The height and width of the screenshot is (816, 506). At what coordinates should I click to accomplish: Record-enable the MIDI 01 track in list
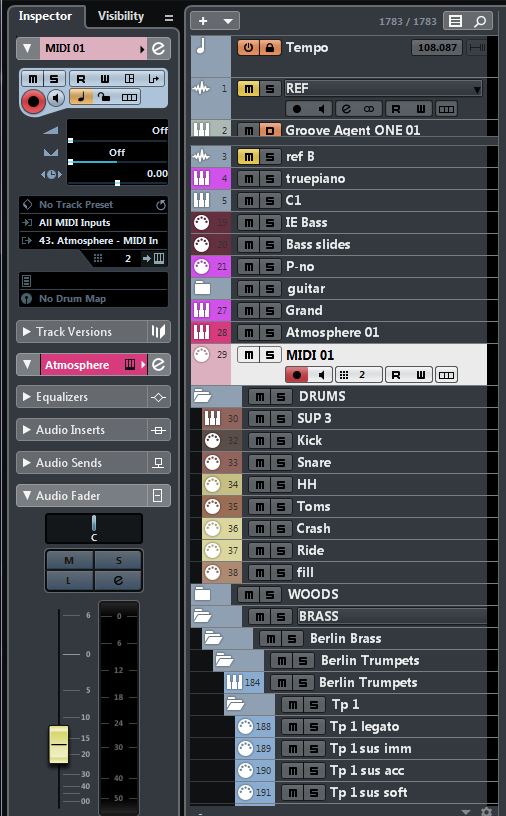coord(297,375)
